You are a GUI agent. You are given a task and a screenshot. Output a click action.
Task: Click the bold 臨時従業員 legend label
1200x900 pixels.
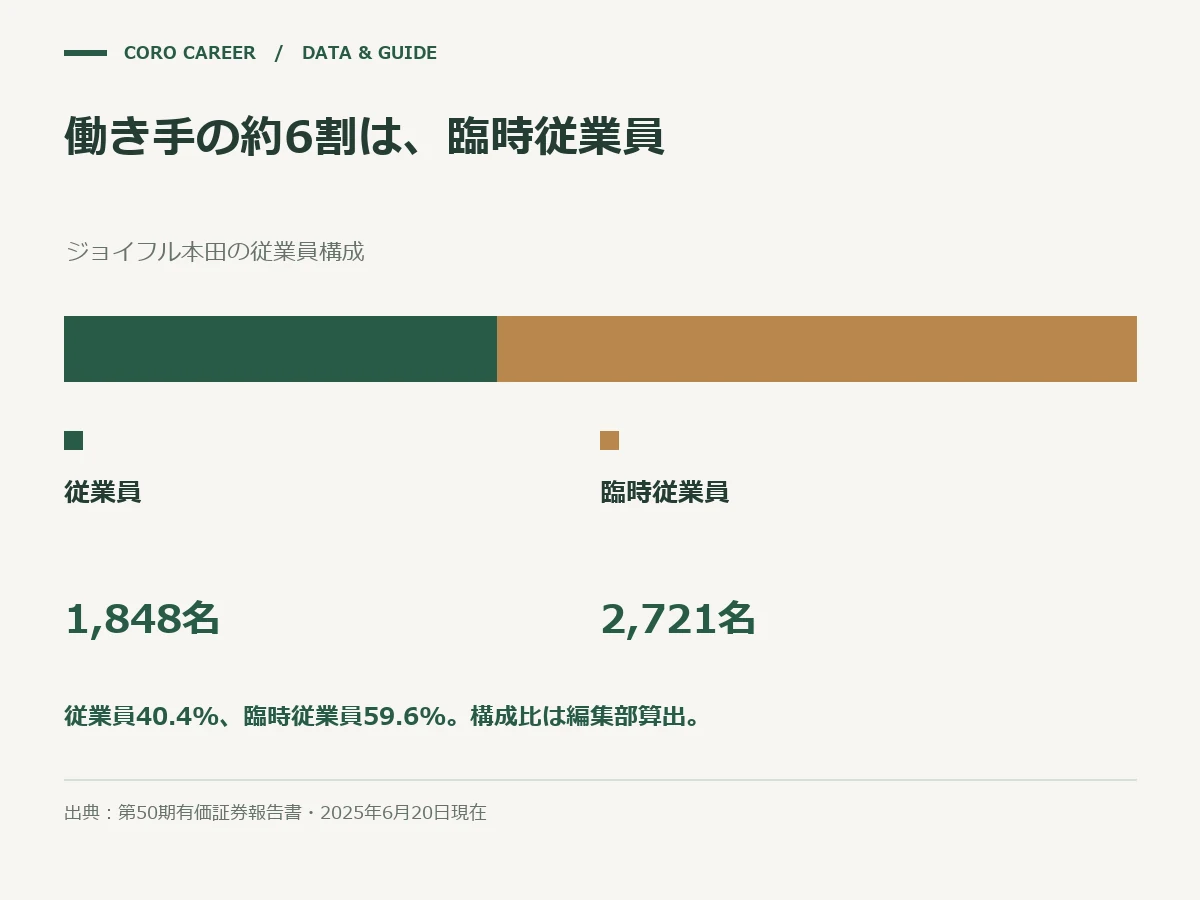(x=664, y=492)
